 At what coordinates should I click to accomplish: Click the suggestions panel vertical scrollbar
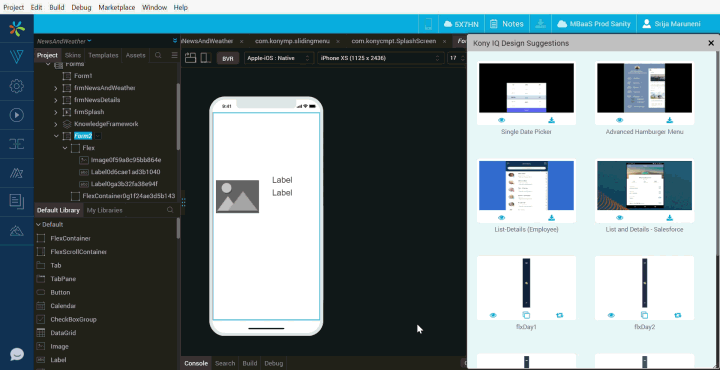(x=717, y=147)
